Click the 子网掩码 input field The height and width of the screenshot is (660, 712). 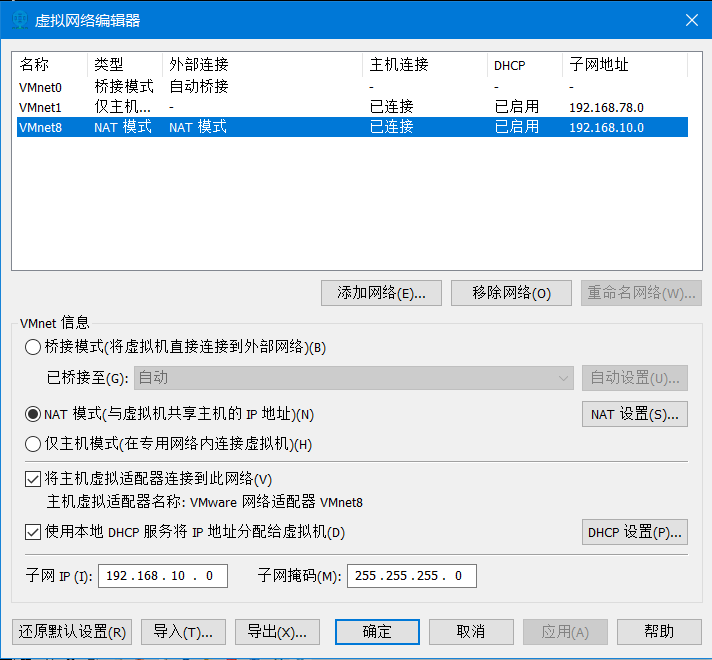coord(412,576)
